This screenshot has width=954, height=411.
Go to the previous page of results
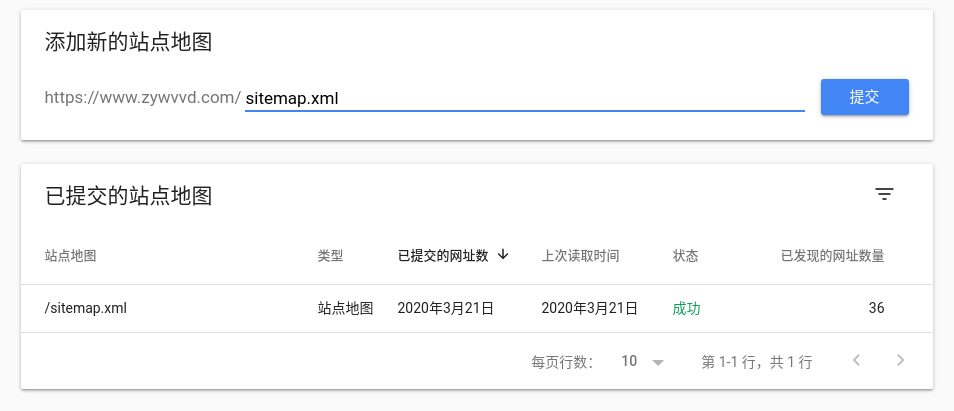click(856, 361)
